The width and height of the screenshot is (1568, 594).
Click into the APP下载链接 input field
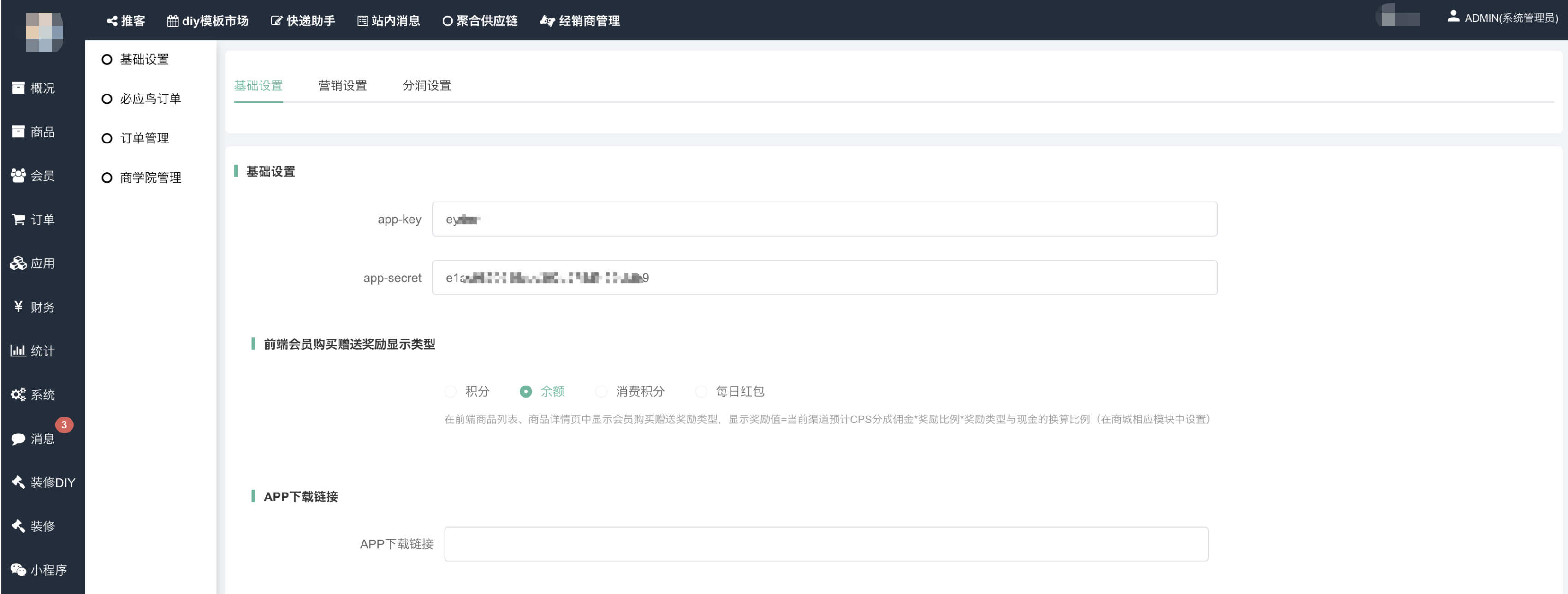tap(826, 543)
